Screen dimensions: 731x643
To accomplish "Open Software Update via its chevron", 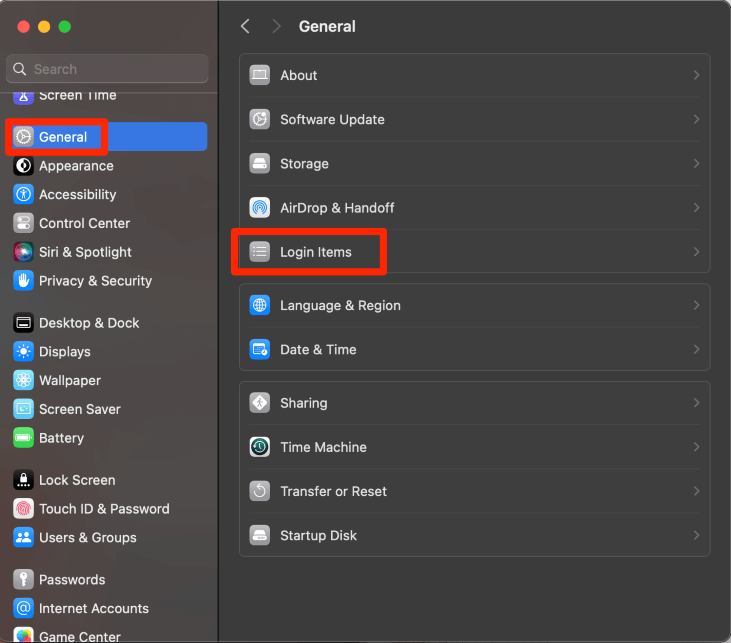I will pyautogui.click(x=696, y=120).
